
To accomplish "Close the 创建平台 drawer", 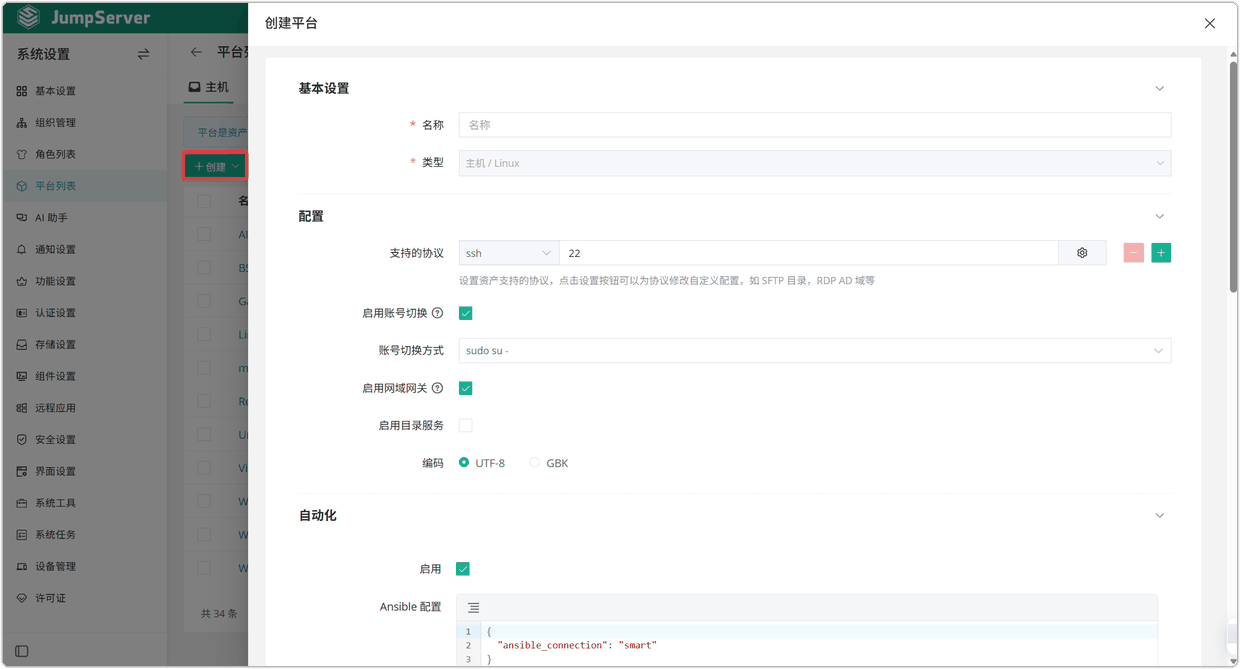I will (1210, 23).
